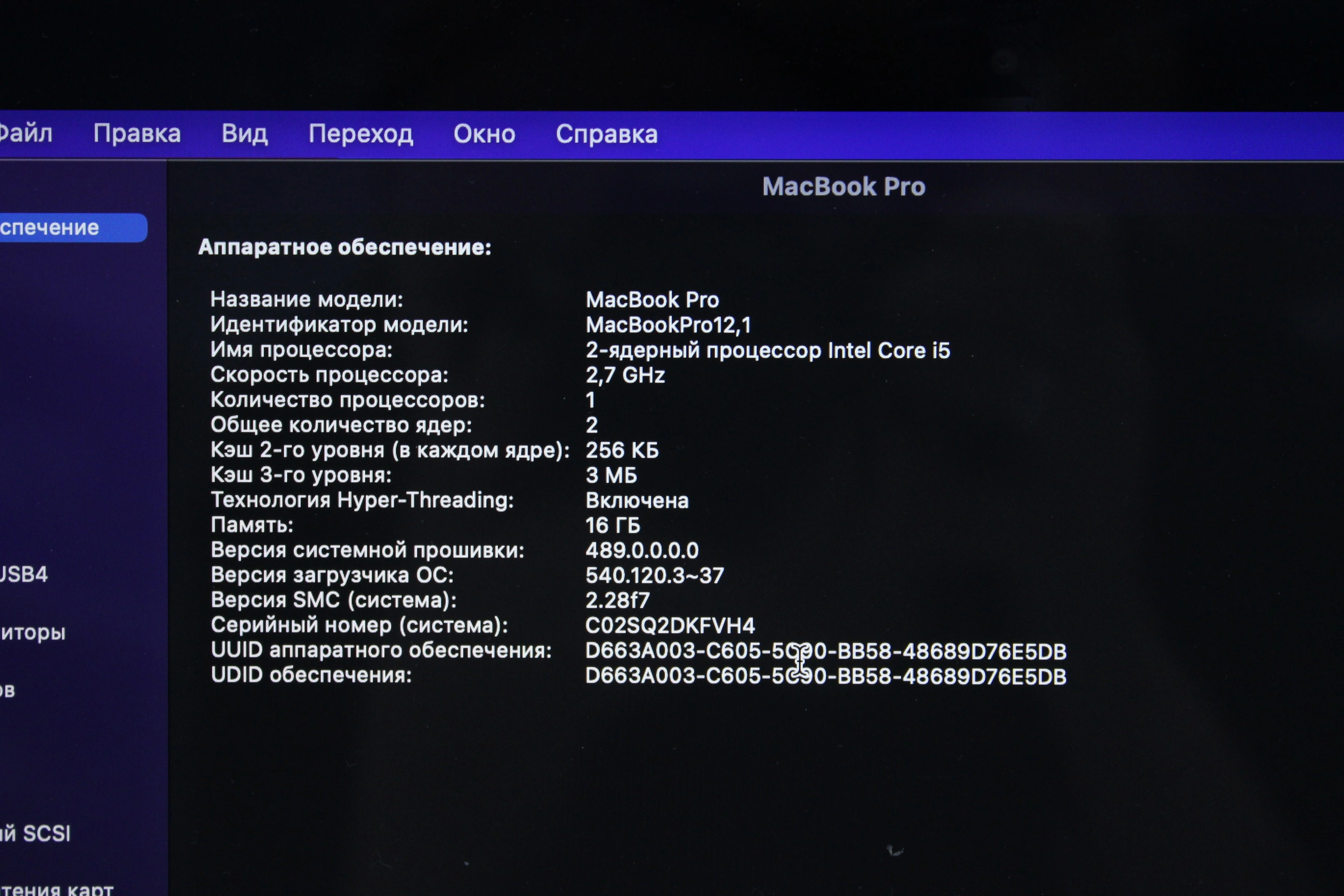
Task: Select sidebar entry ending in 'иторы'
Action: pyautogui.click(x=33, y=632)
